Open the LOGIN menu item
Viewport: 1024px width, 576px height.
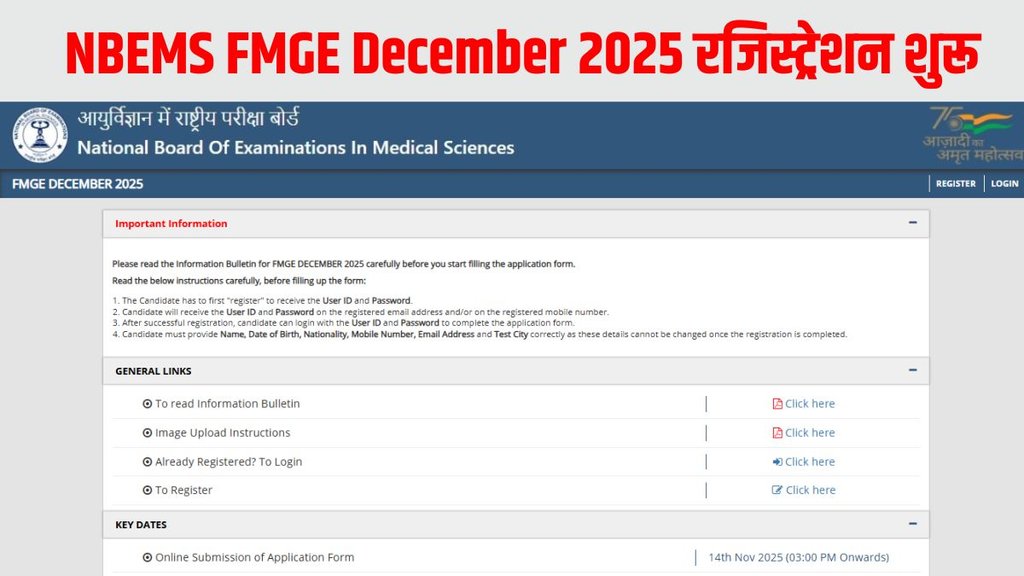click(1004, 184)
